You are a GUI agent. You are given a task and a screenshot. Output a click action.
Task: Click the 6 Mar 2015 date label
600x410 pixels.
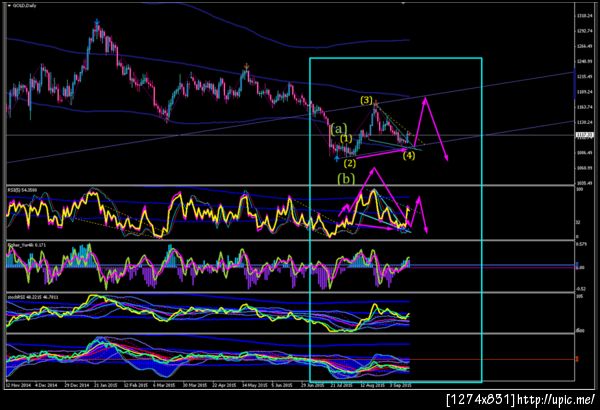tap(164, 385)
